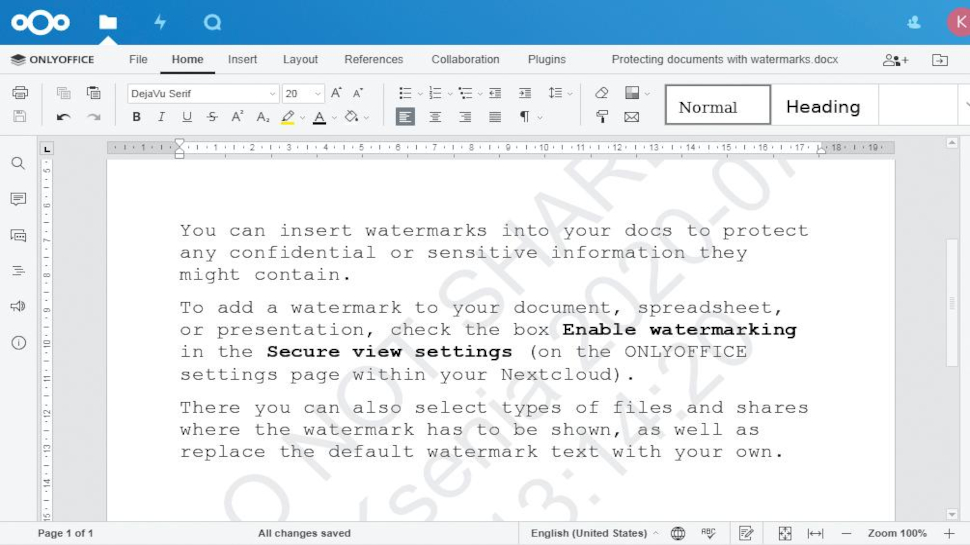The height and width of the screenshot is (545, 970).
Task: Switch to the Insert tab
Action: (x=242, y=59)
